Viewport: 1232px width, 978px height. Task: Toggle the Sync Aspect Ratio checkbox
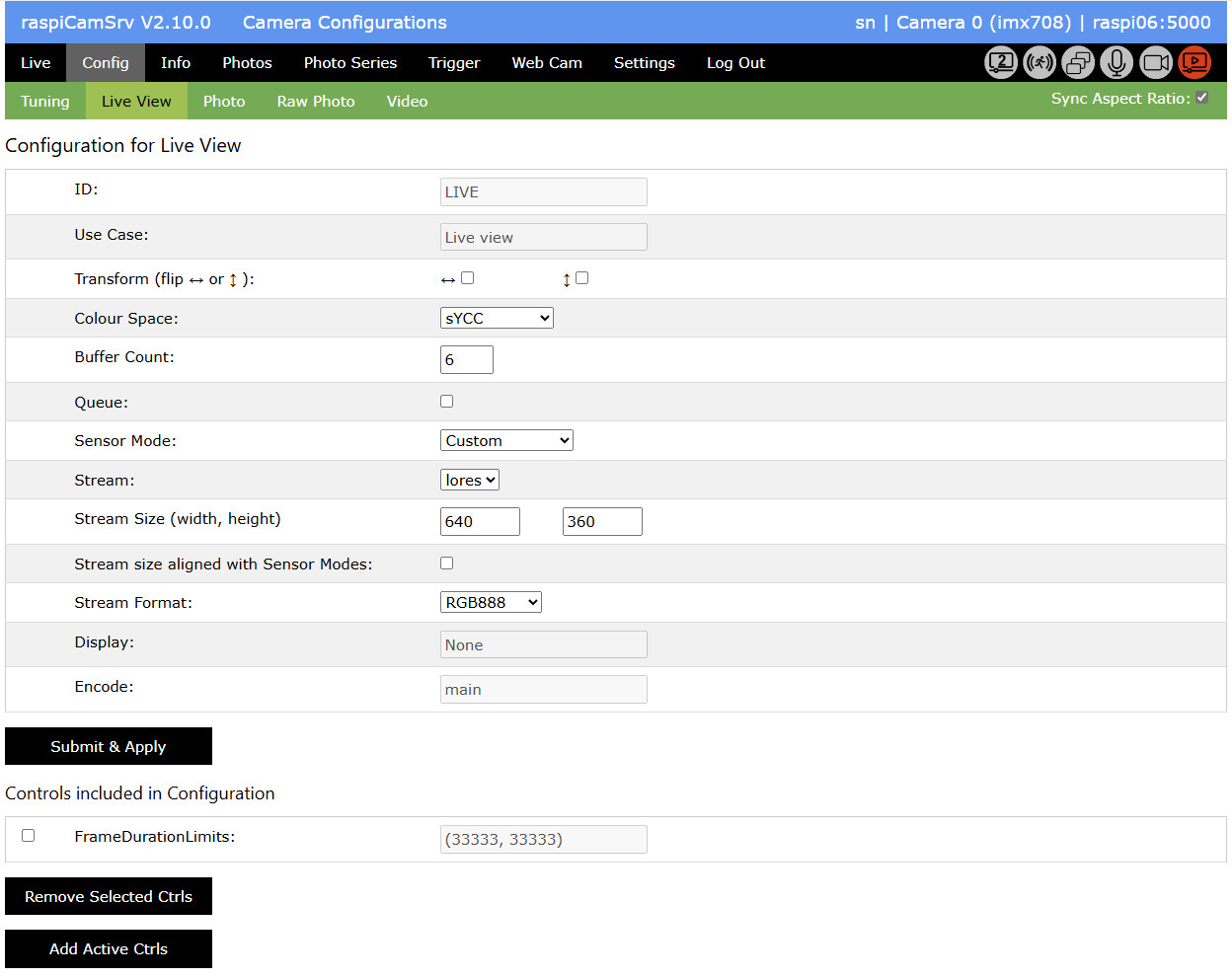tap(1202, 98)
